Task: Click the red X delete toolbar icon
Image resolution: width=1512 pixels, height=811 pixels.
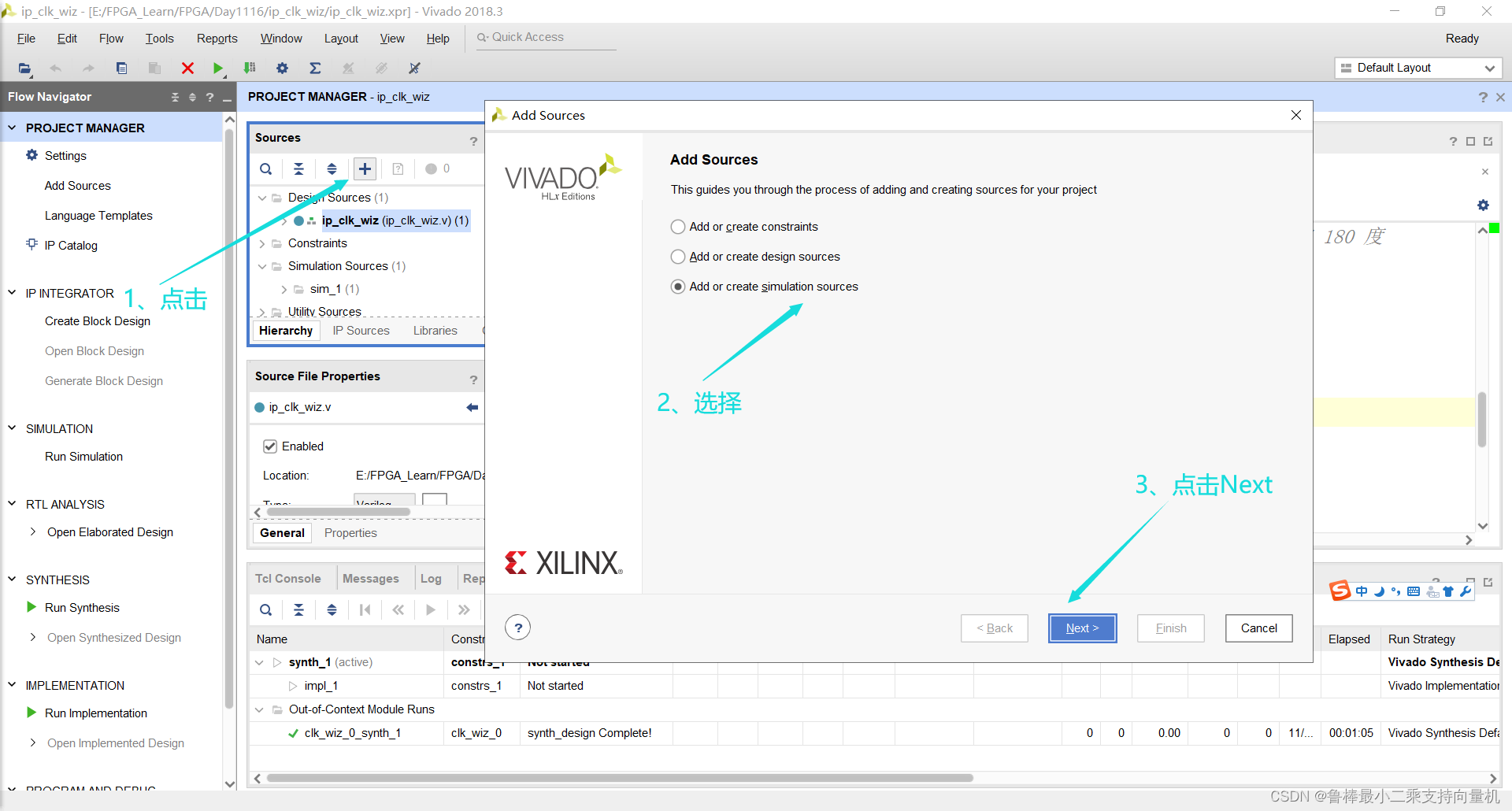Action: (187, 69)
